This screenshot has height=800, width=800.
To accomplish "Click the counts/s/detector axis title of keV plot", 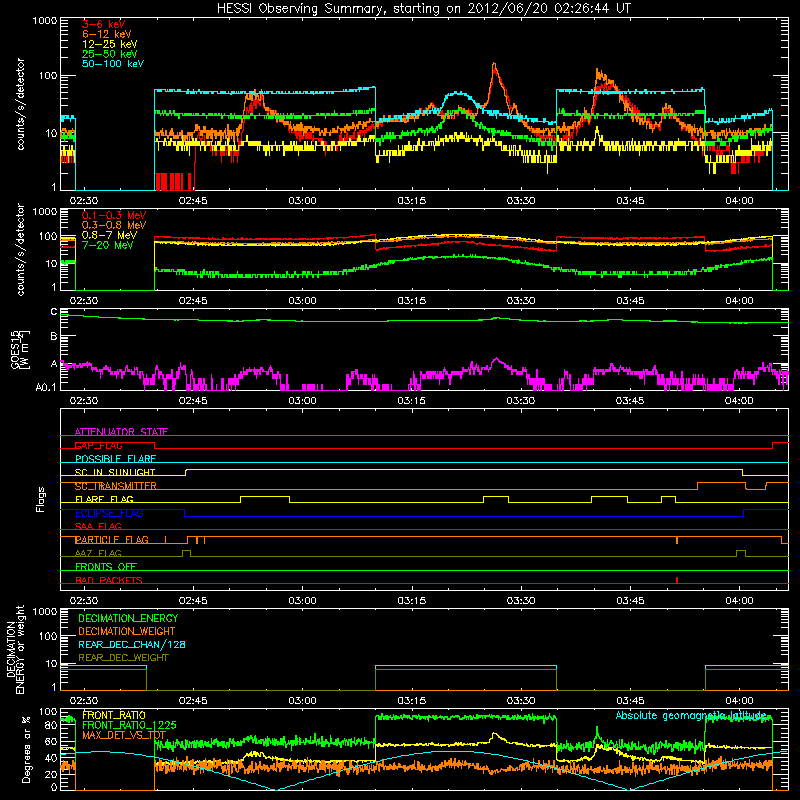I will pos(20,104).
